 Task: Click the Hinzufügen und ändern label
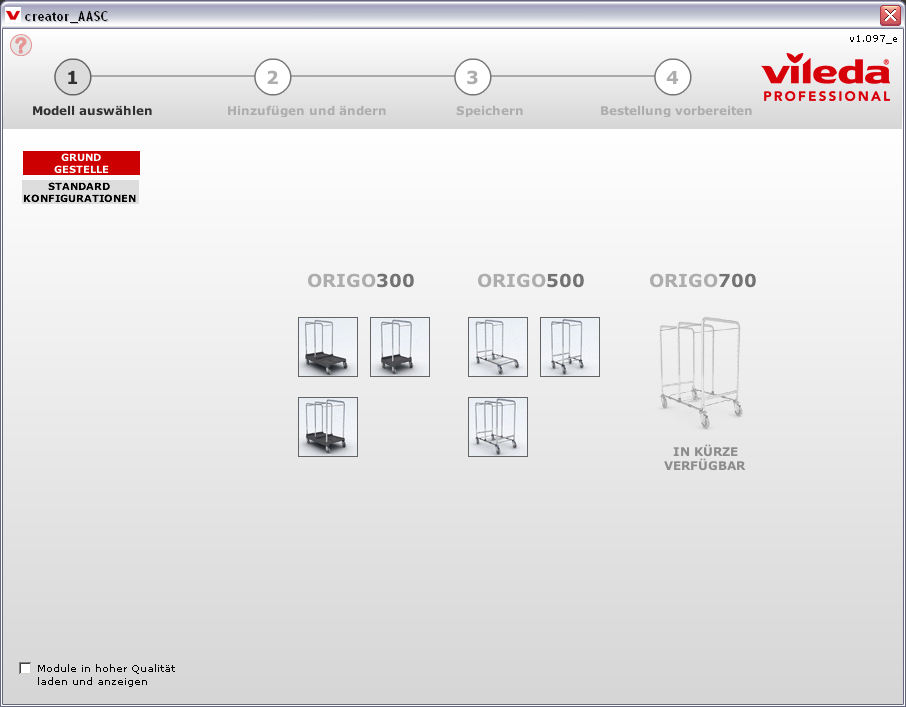(306, 111)
